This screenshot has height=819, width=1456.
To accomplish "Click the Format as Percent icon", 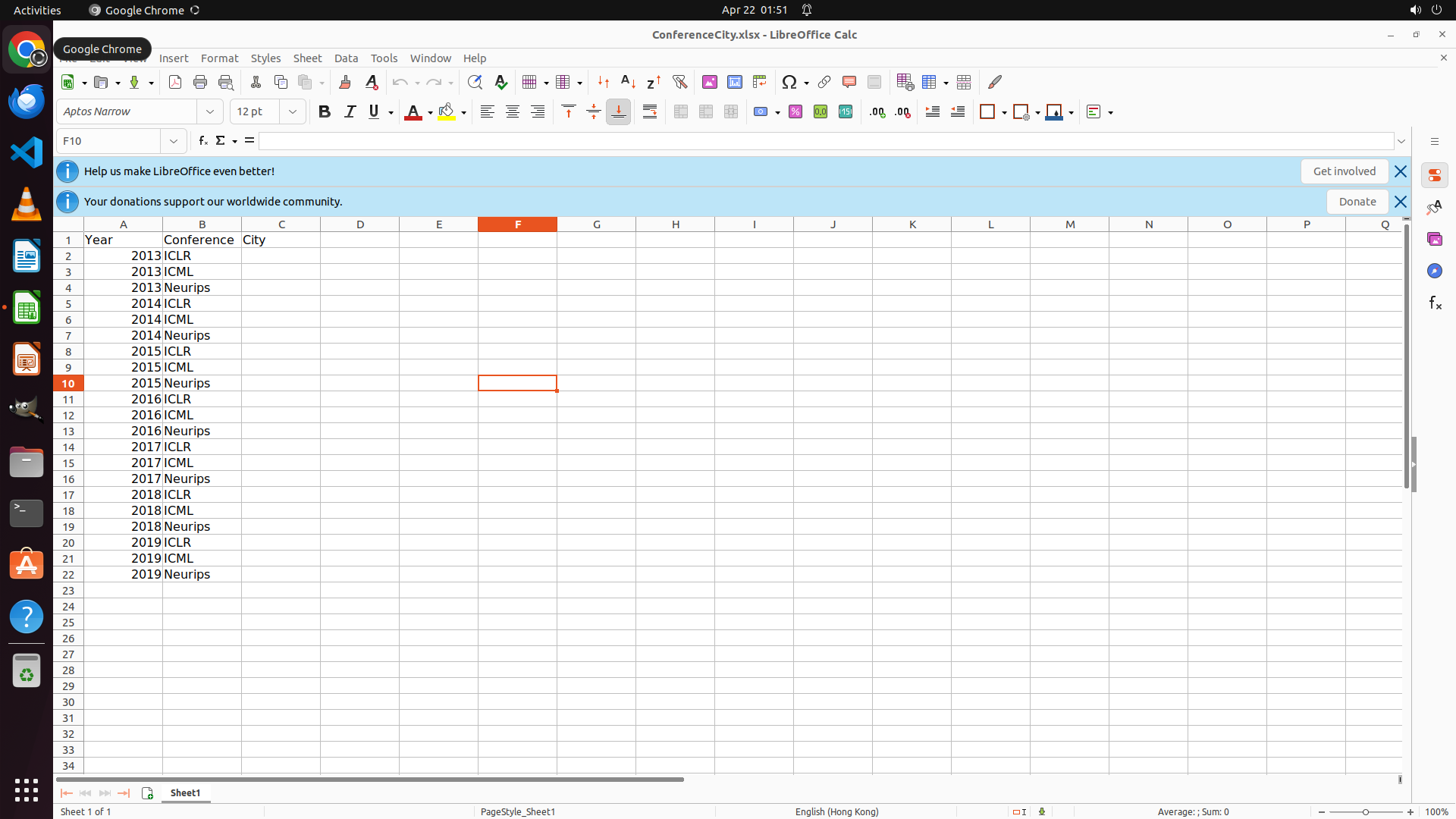I will pos(795,112).
